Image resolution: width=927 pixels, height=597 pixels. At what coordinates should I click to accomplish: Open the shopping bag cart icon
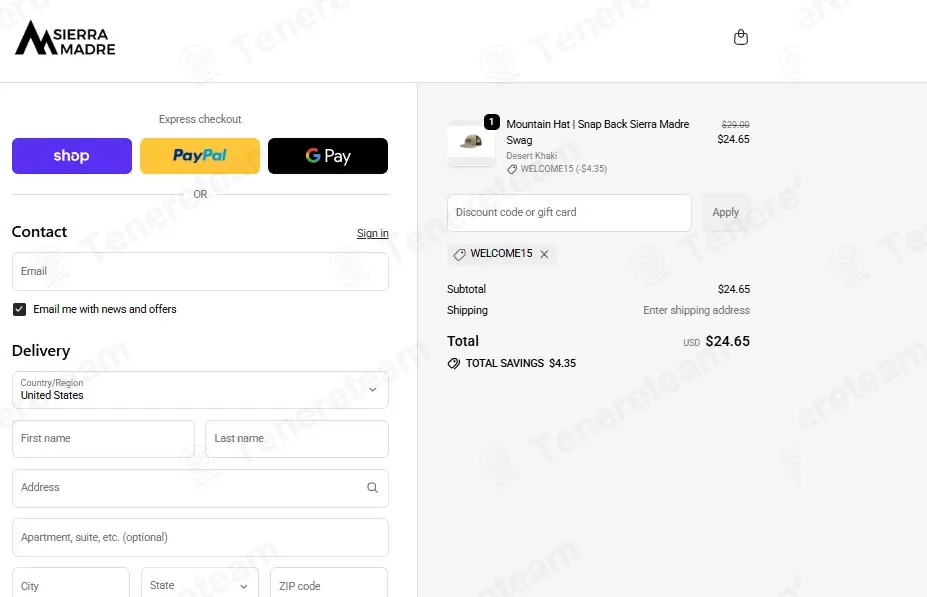[x=741, y=38]
